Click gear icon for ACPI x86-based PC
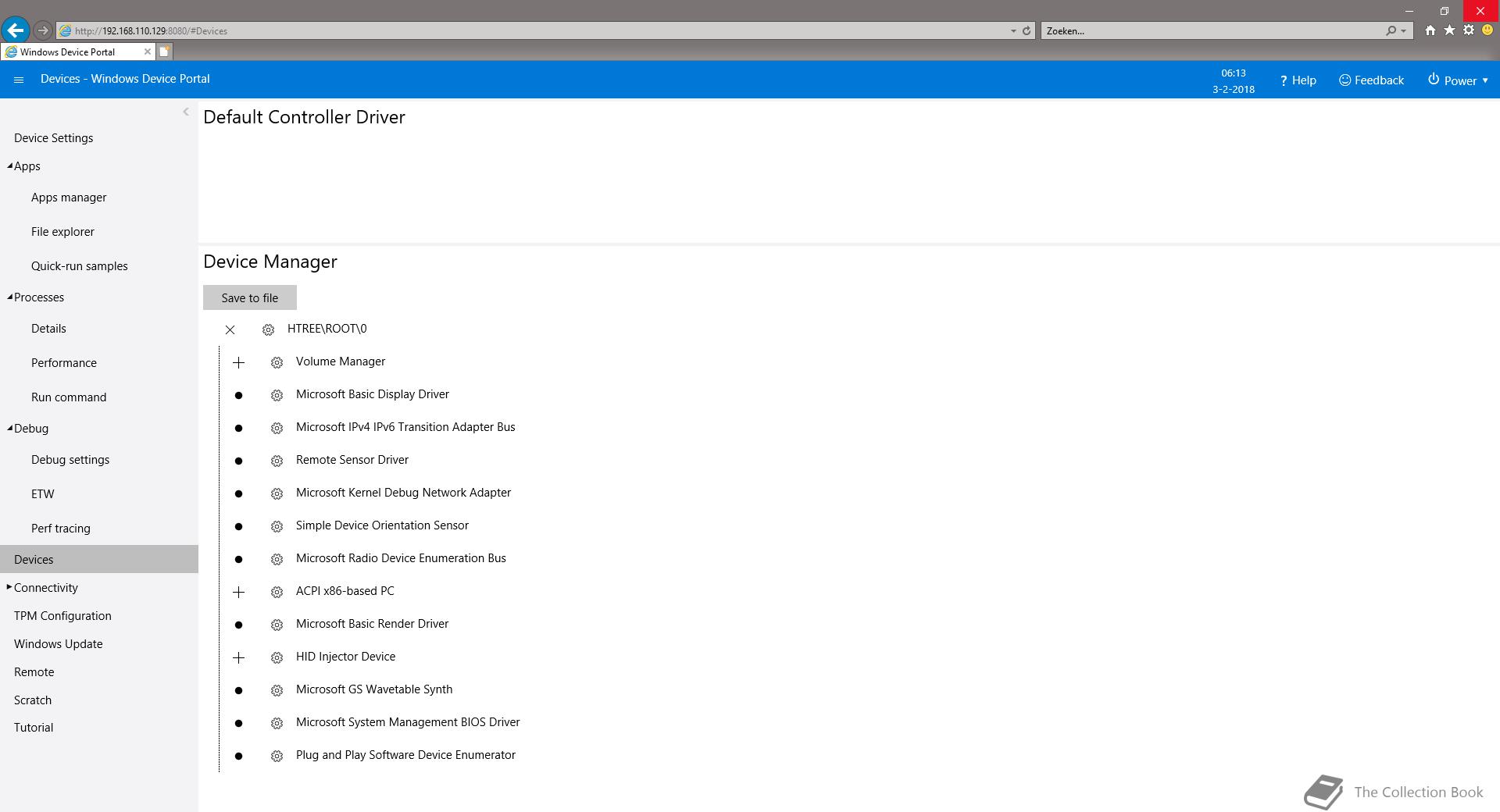Screen dimensions: 1500x812 click(277, 593)
